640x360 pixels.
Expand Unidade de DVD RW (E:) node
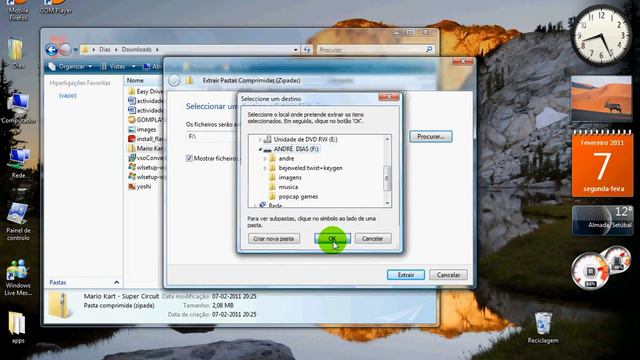tap(260, 140)
